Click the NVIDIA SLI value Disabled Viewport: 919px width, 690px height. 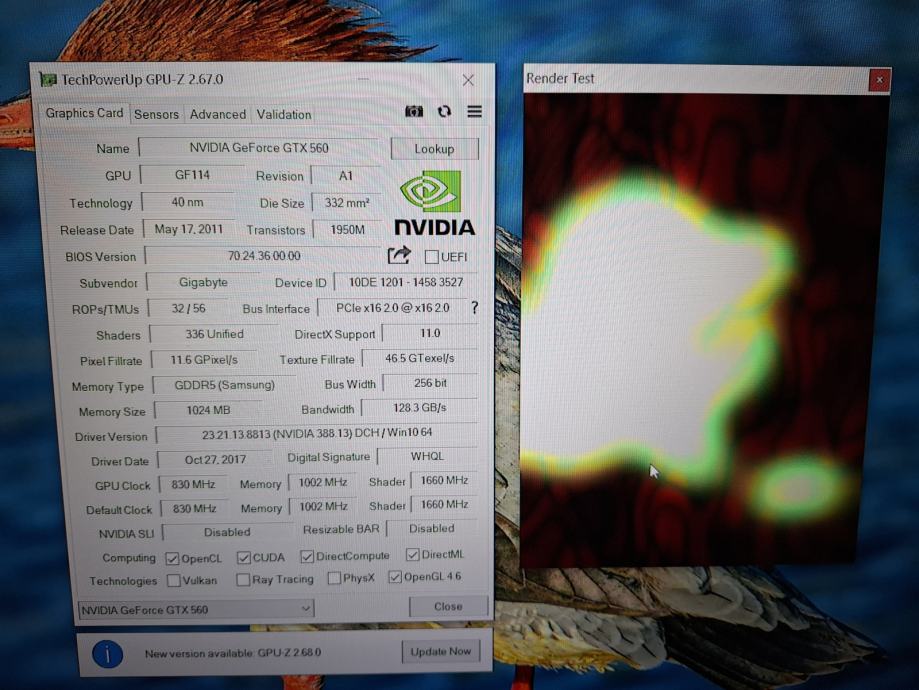(227, 532)
